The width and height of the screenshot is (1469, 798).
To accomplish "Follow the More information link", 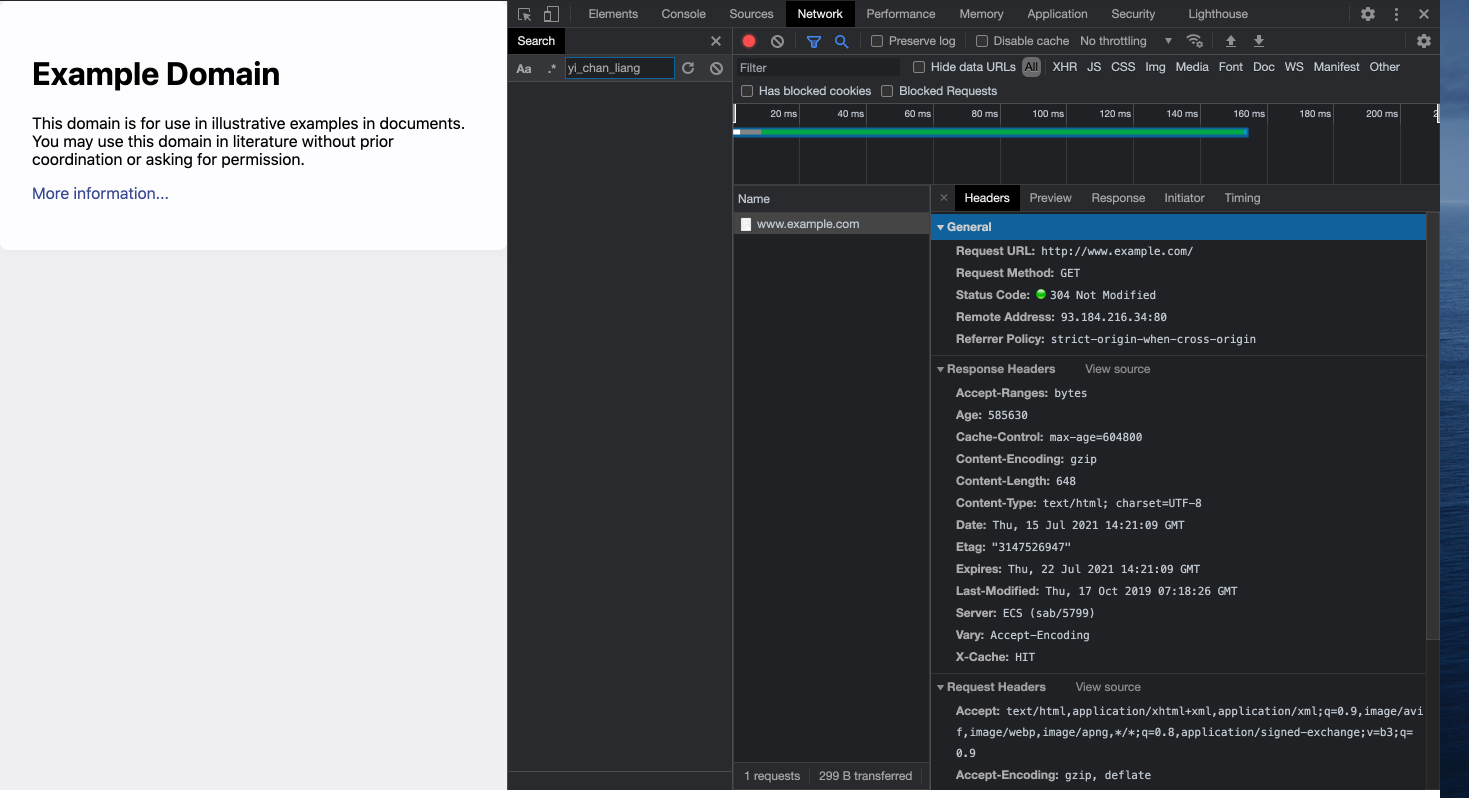I will 100,194.
